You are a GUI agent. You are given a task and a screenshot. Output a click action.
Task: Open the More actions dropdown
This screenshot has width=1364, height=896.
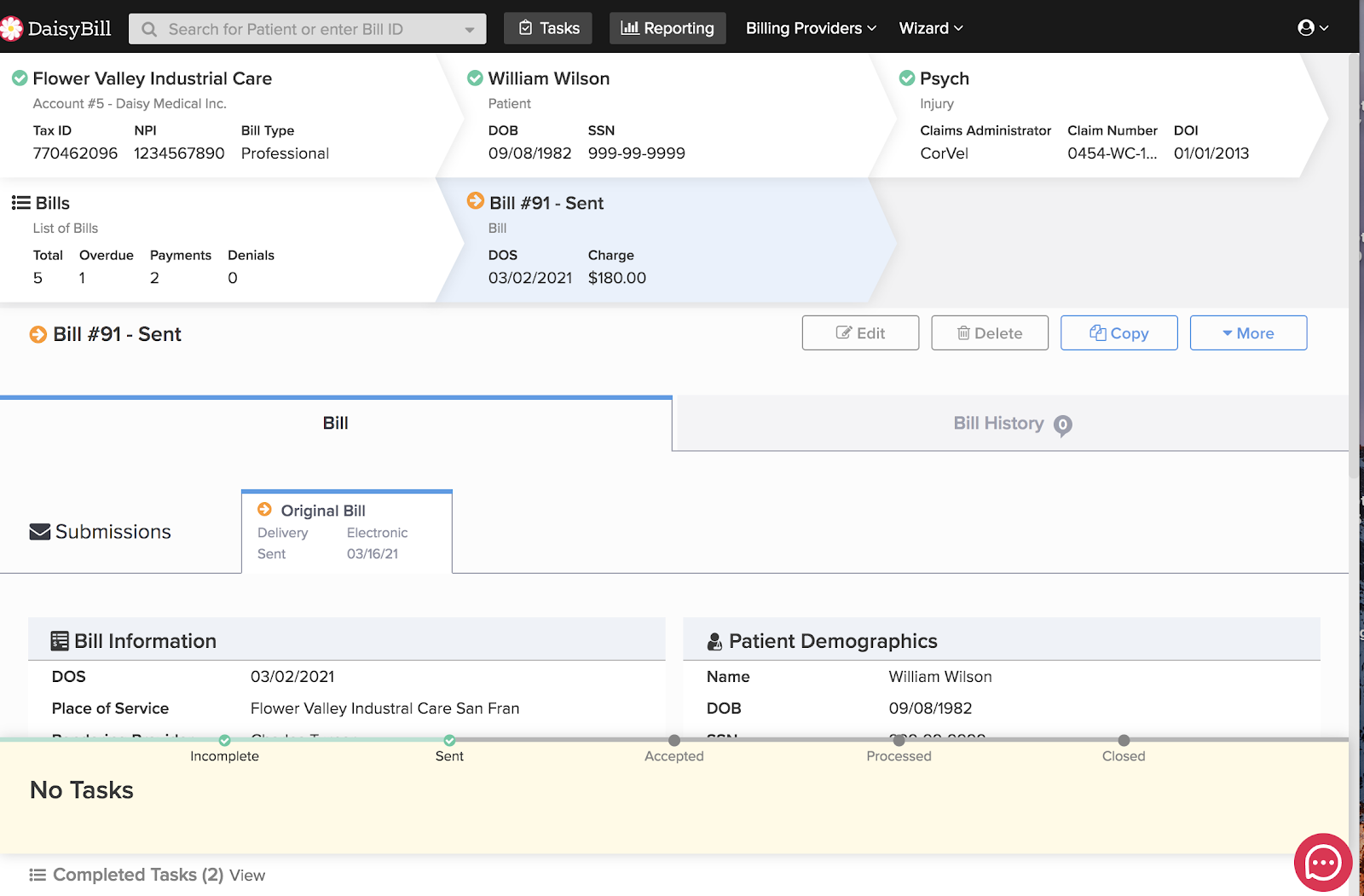pyautogui.click(x=1248, y=333)
